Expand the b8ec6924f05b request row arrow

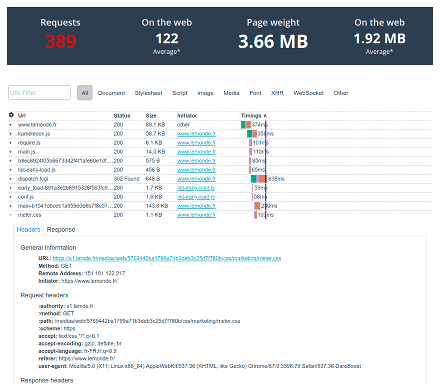pos(10,161)
